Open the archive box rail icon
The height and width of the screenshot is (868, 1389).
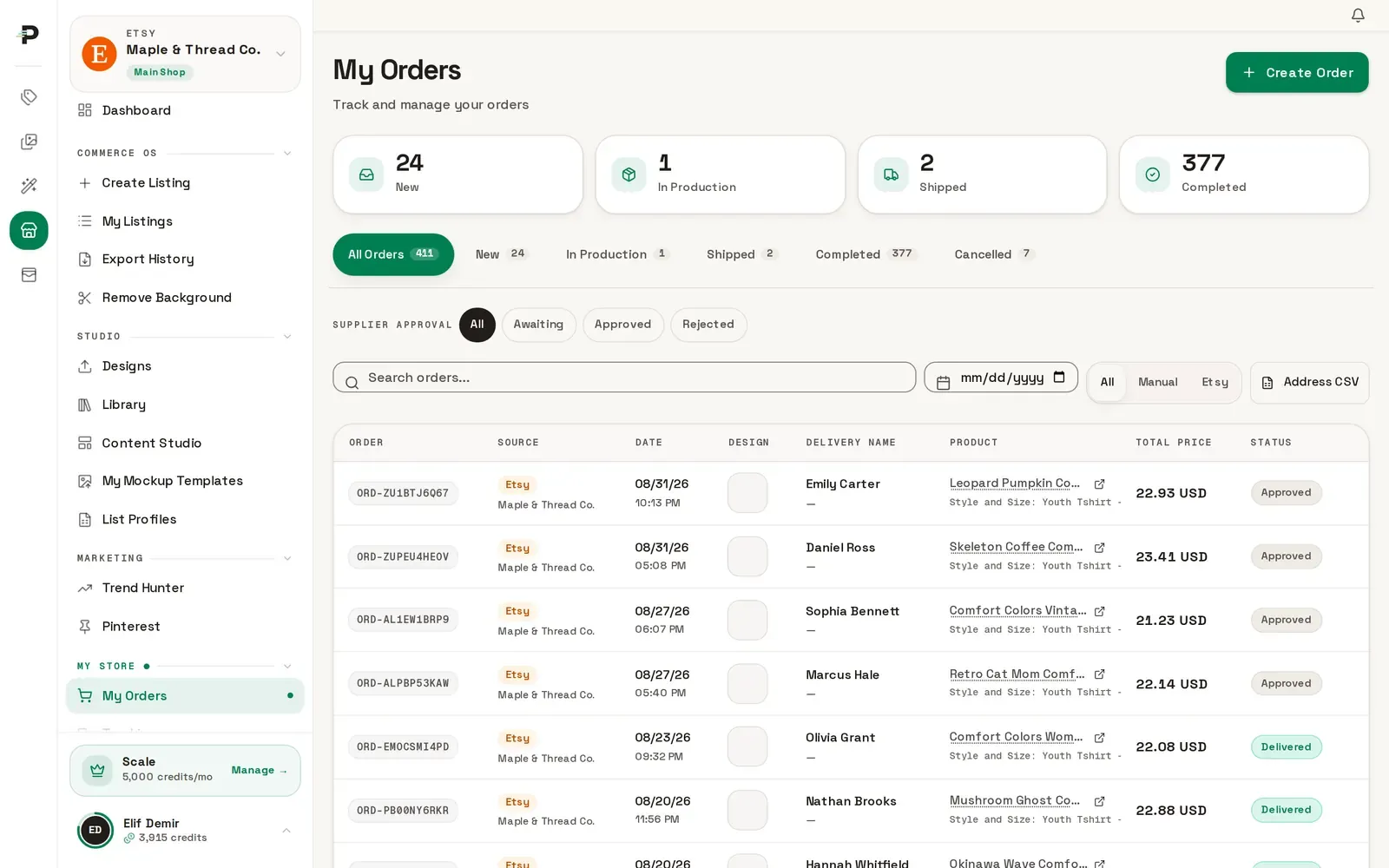point(29,275)
